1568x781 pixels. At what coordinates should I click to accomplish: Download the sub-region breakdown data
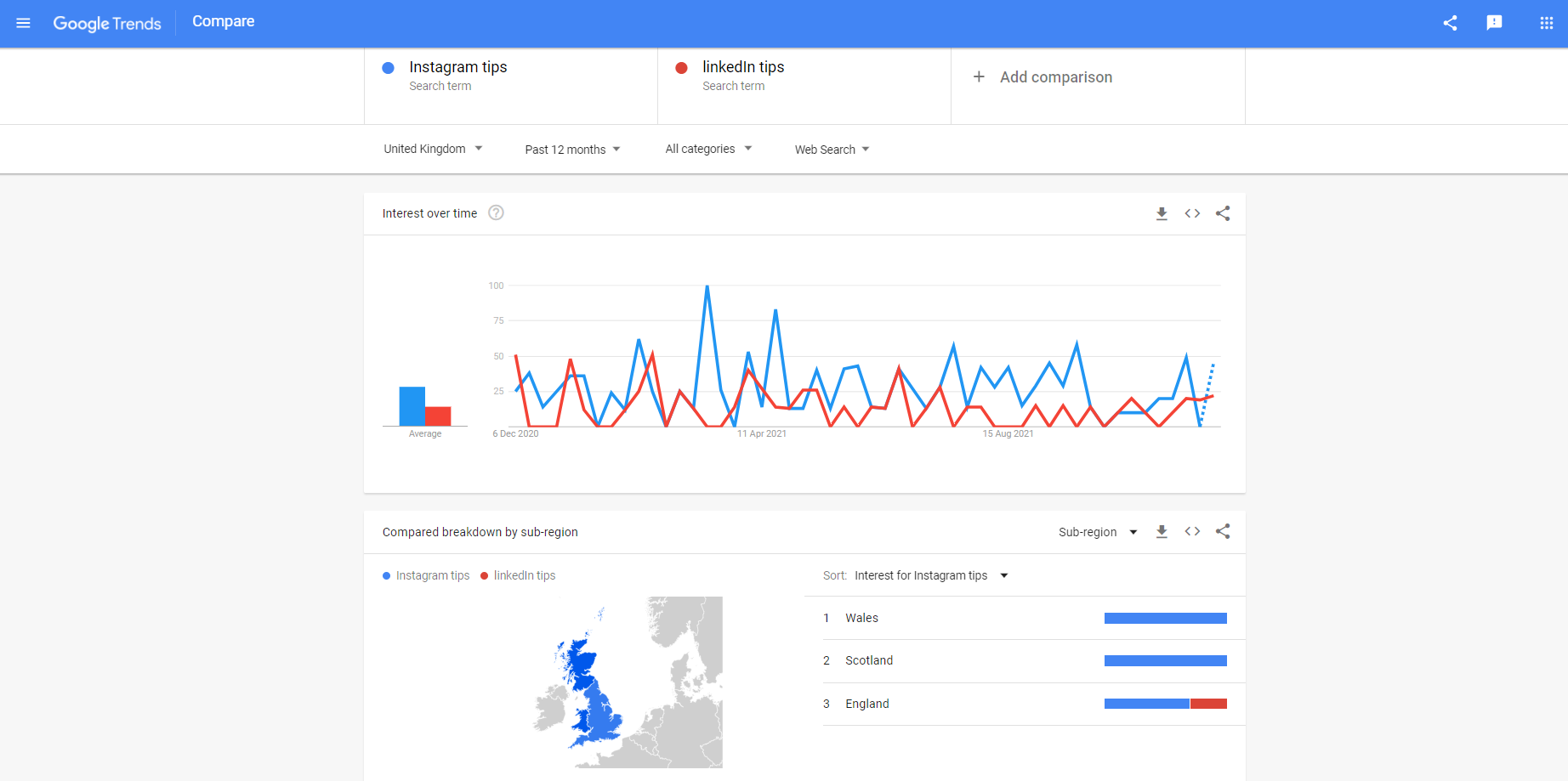click(1162, 532)
